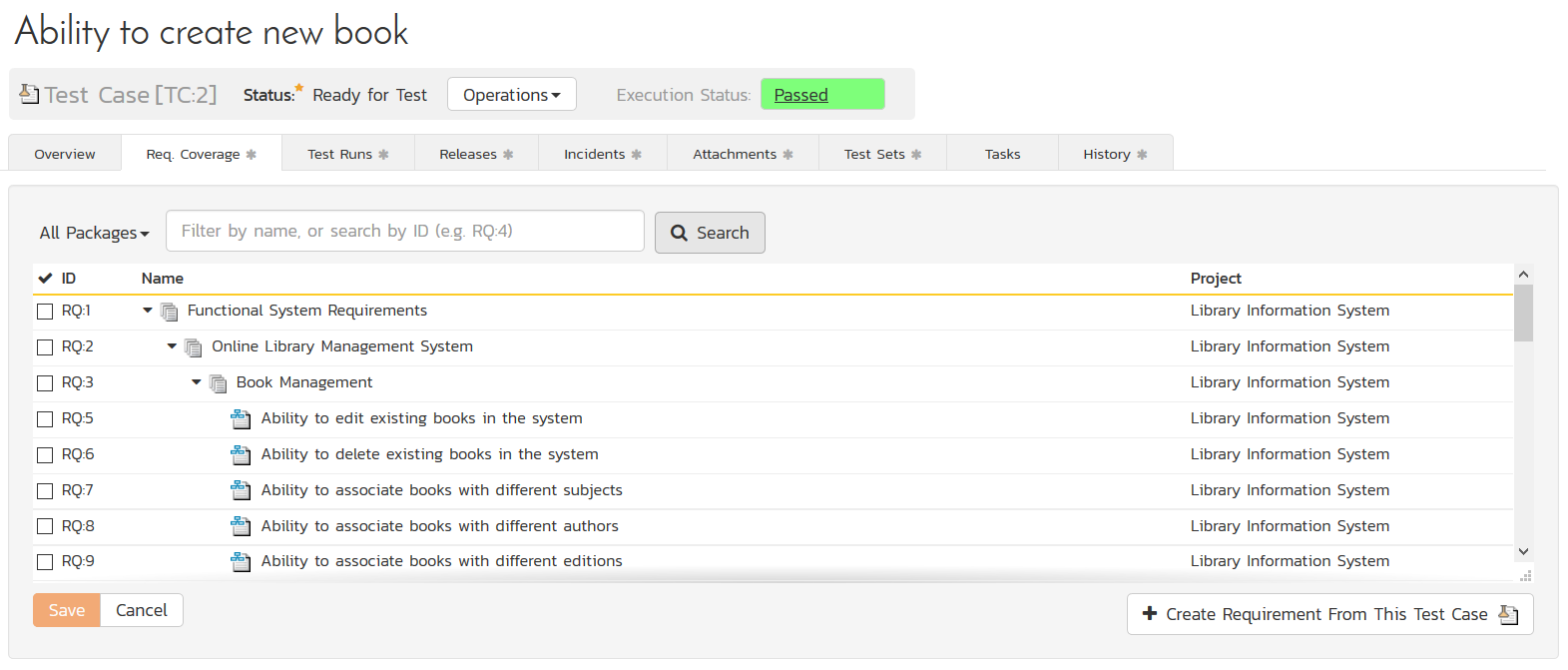This screenshot has width=1568, height=670.
Task: Click the requirement filter search field
Action: coord(404,231)
